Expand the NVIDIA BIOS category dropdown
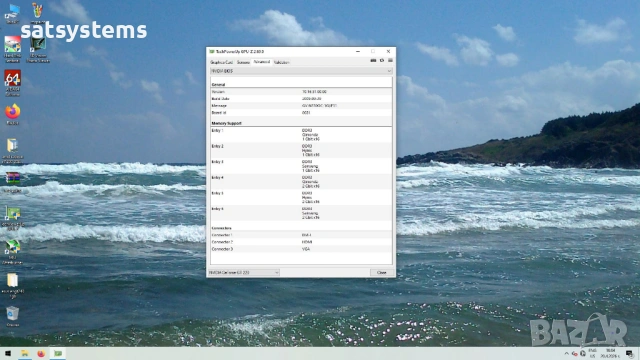 click(301, 71)
